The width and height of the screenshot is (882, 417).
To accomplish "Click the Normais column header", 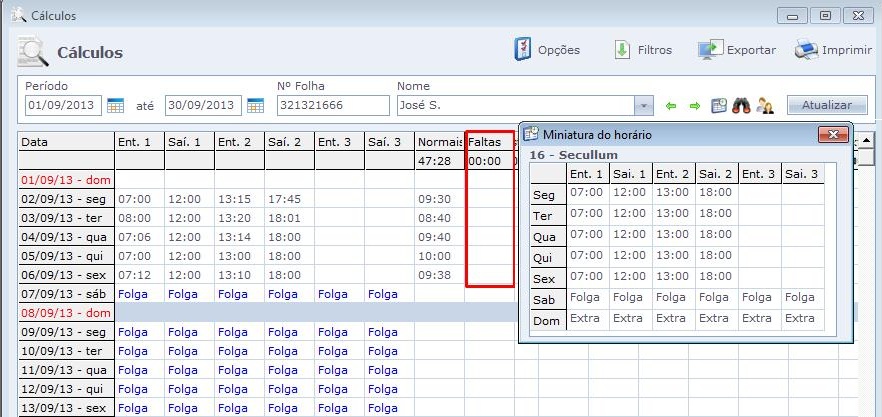I will 439,142.
